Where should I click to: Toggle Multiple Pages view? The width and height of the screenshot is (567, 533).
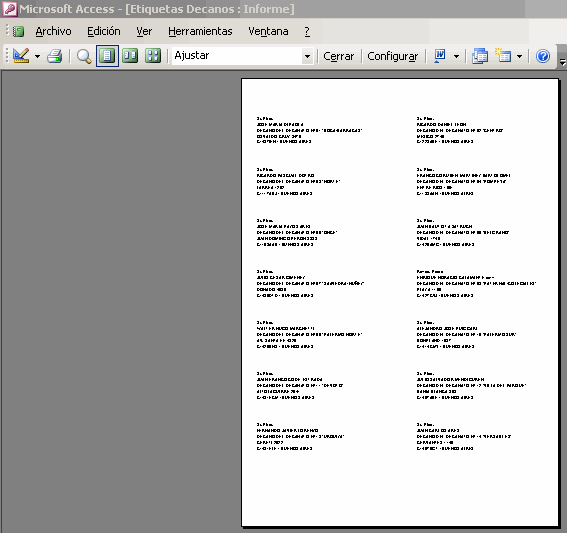click(x=153, y=56)
